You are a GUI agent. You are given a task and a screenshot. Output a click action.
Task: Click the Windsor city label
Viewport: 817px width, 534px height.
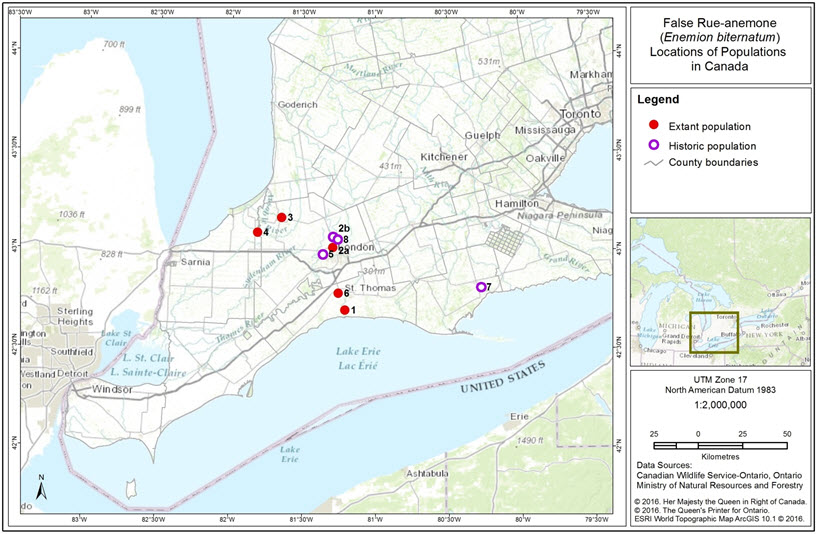pyautogui.click(x=112, y=389)
